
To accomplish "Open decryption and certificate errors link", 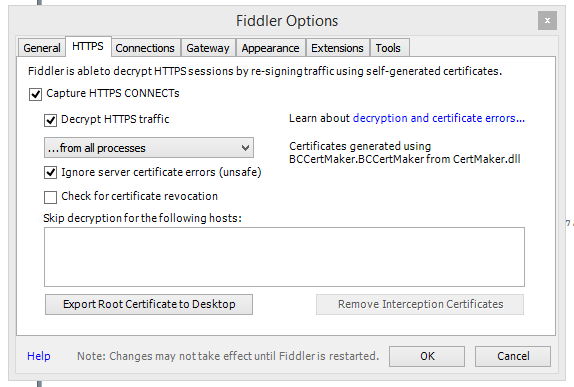I will click(x=439, y=118).
